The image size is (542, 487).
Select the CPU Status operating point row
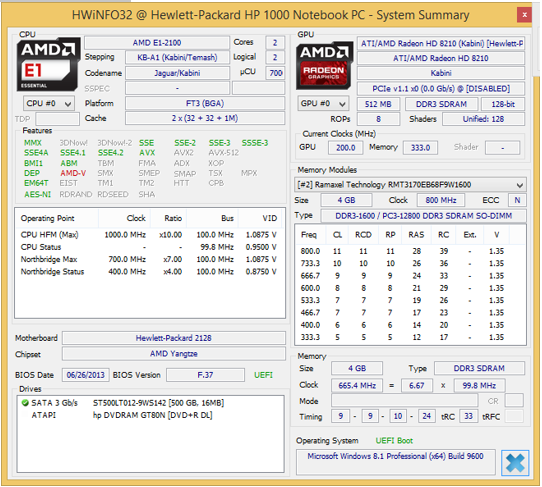(x=149, y=247)
